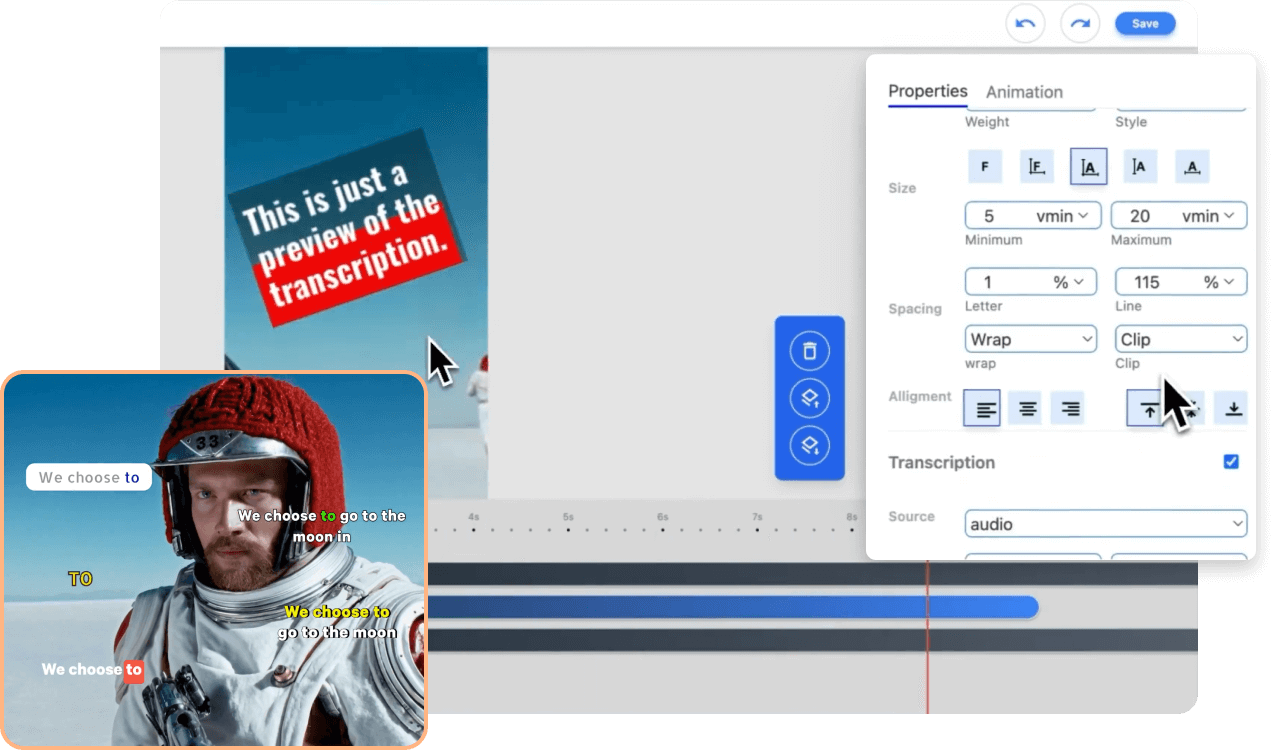Image resolution: width=1276 pixels, height=750 pixels.
Task: Toggle top vertical alignment button
Action: (x=1148, y=408)
